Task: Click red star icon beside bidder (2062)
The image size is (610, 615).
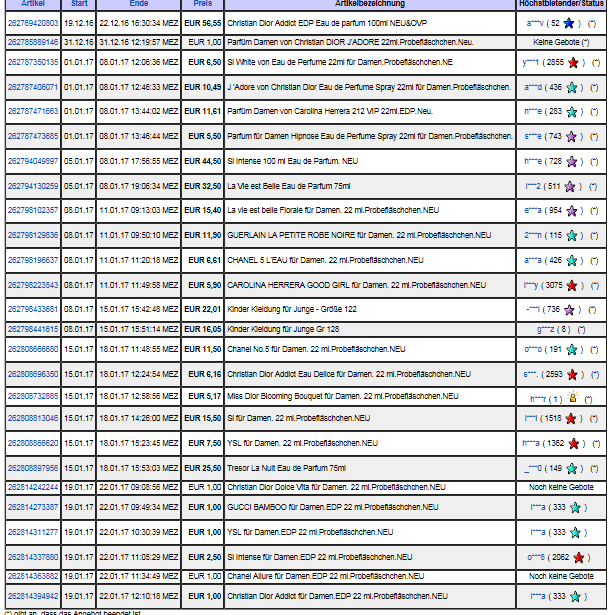Action: click(x=578, y=557)
